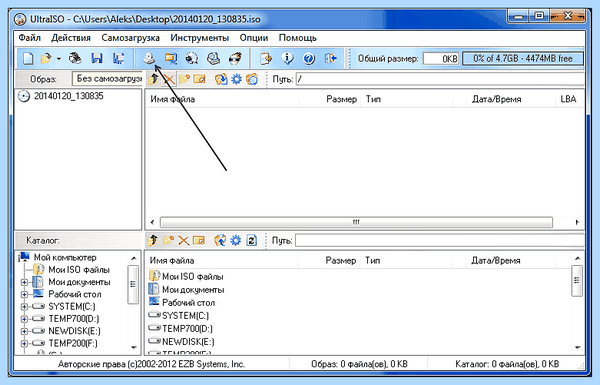Open the Самозагрузка menu

[x=130, y=38]
